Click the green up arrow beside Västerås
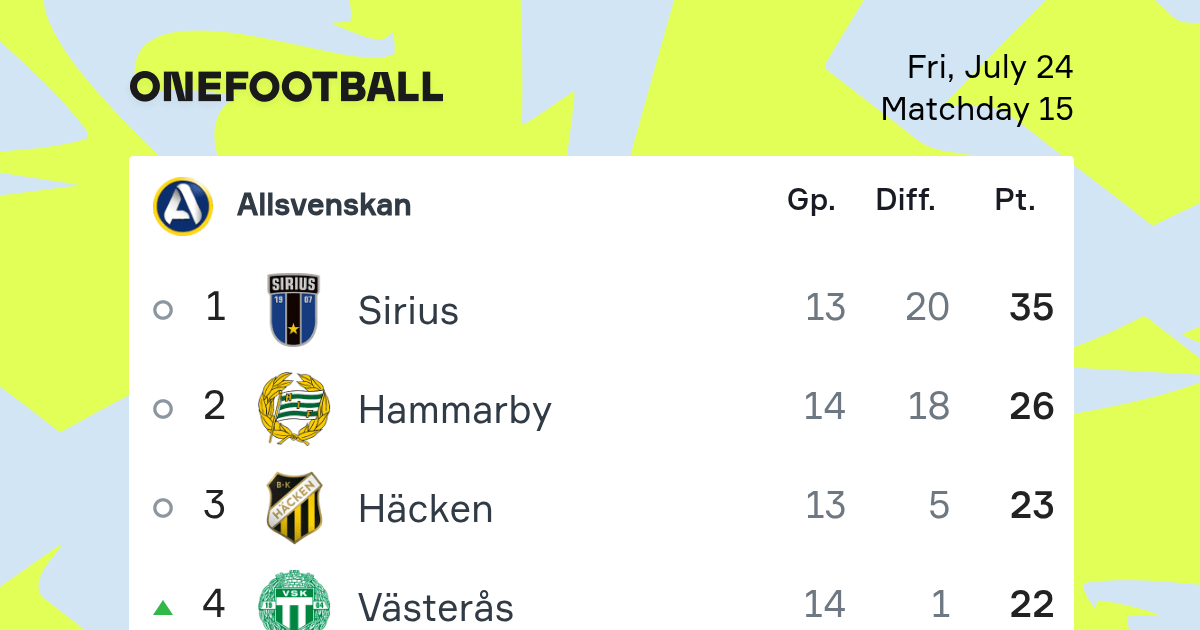This screenshot has height=630, width=1200. pyautogui.click(x=163, y=607)
